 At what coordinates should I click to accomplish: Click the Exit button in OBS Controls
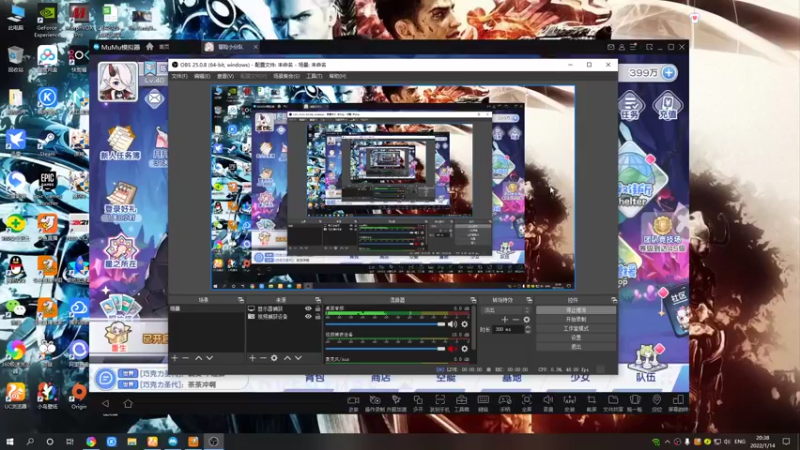coord(576,347)
